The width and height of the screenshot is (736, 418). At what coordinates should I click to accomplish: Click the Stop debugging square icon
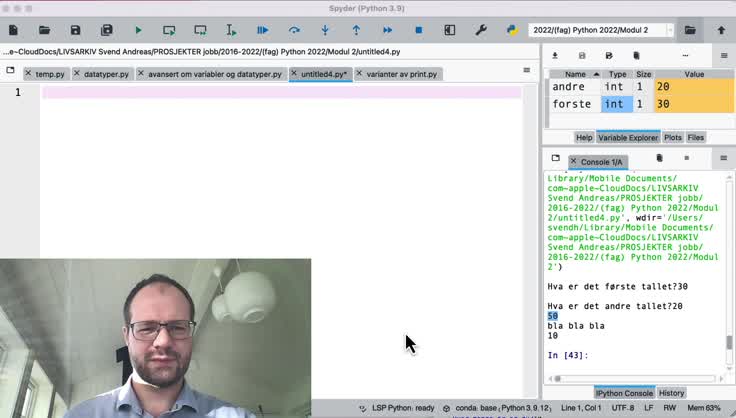click(418, 31)
